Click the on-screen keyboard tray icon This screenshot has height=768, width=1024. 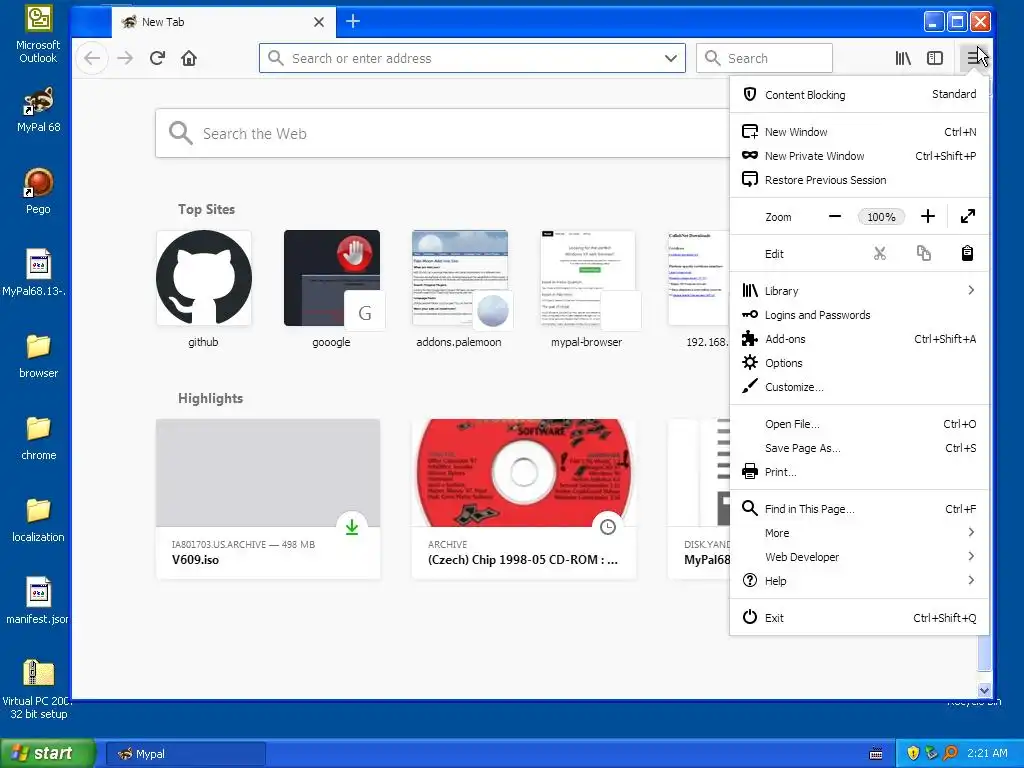coord(876,754)
